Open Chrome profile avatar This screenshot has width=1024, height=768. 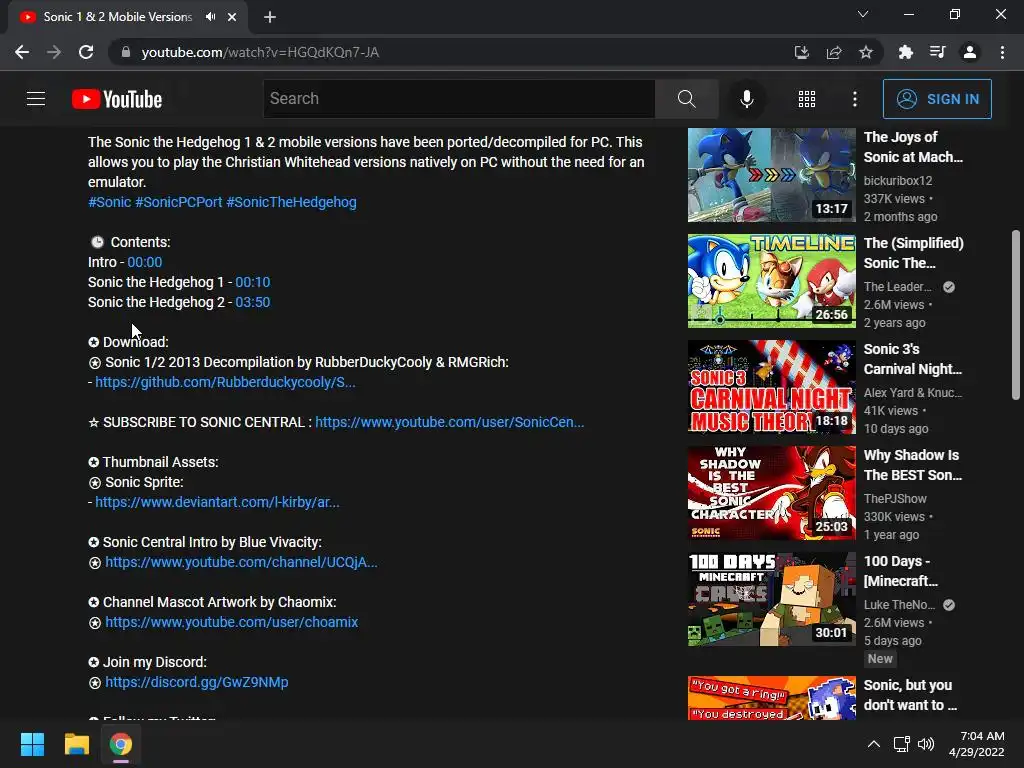(x=970, y=52)
